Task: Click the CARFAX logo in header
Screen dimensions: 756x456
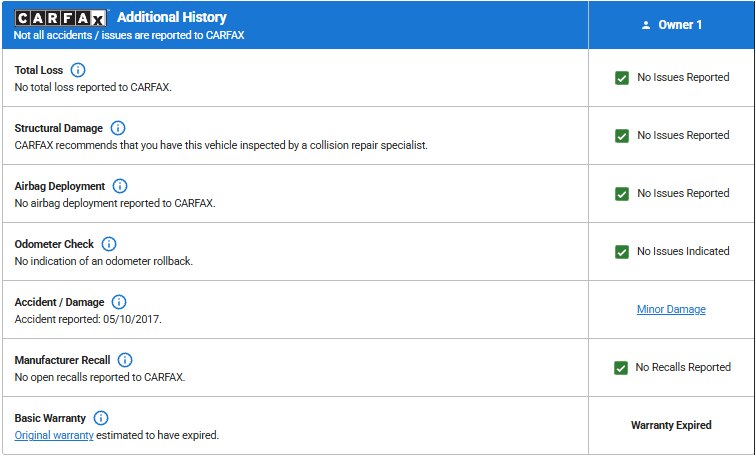Action: point(61,17)
